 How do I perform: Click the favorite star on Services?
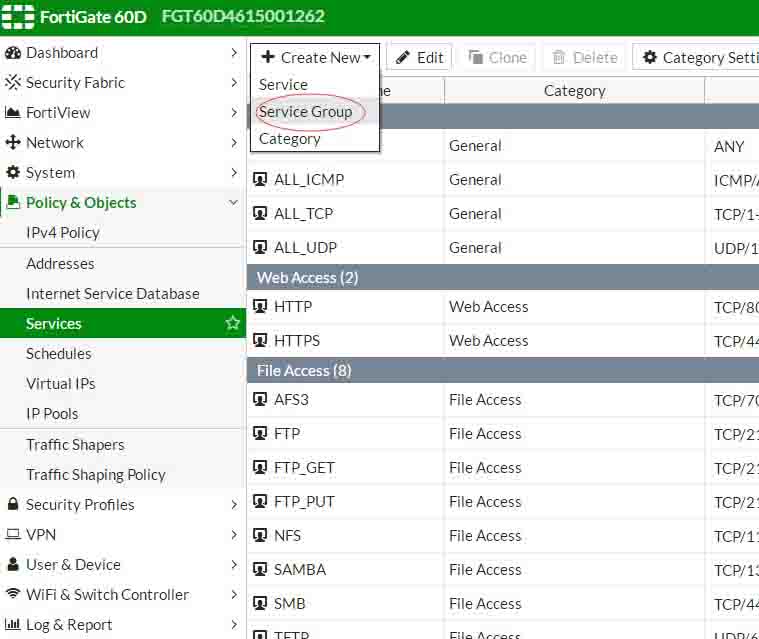[x=232, y=323]
